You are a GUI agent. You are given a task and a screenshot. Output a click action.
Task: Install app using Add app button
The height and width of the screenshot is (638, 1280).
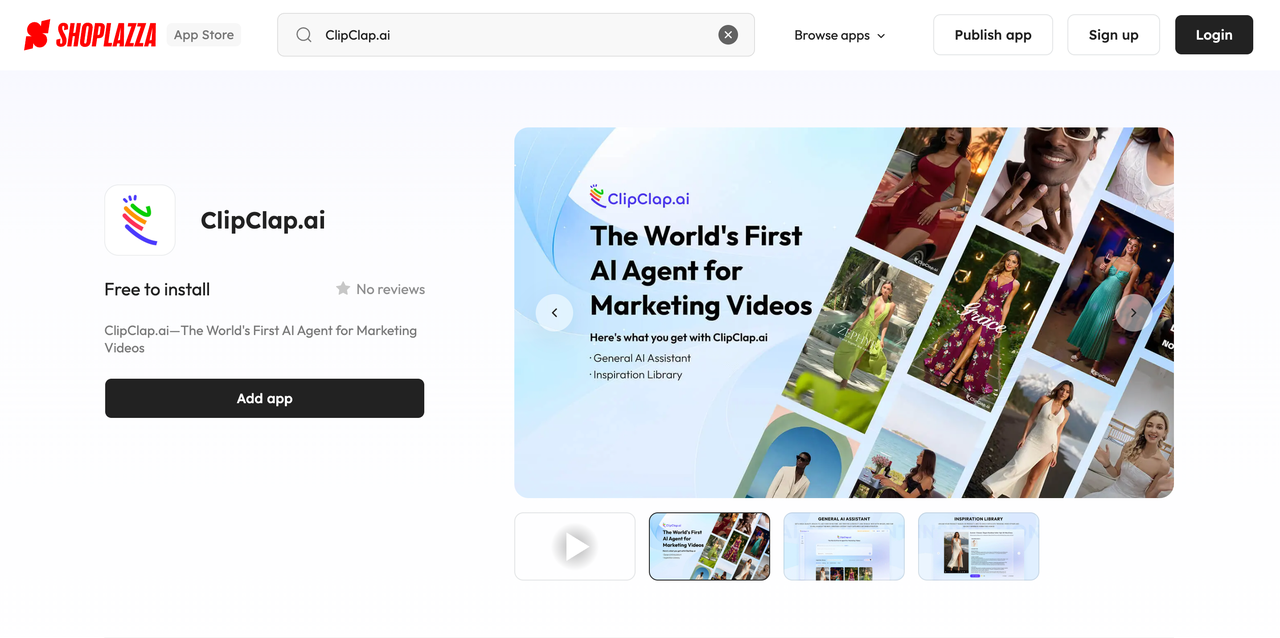(x=264, y=398)
